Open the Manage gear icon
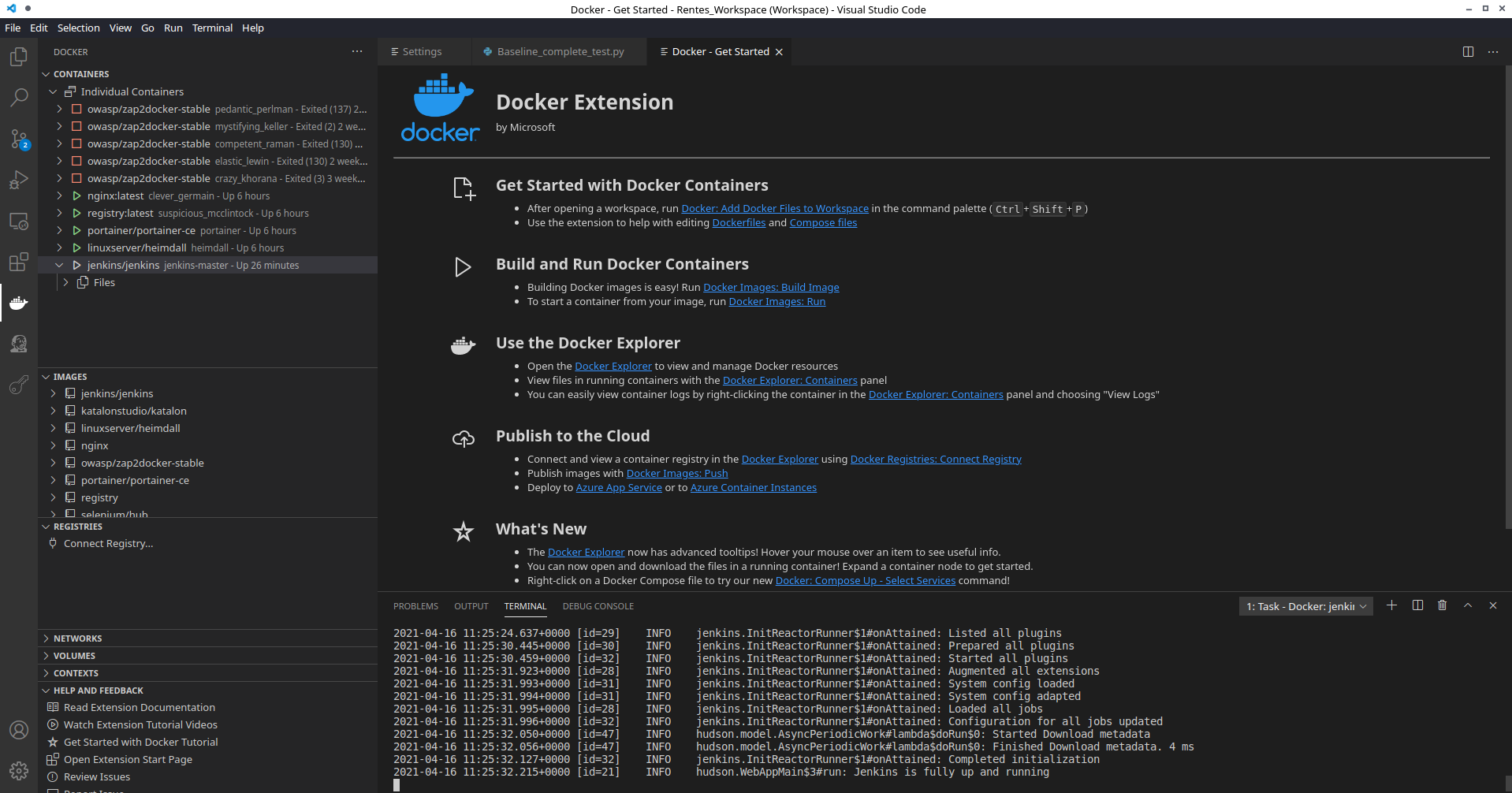The image size is (1512, 793). [x=19, y=771]
